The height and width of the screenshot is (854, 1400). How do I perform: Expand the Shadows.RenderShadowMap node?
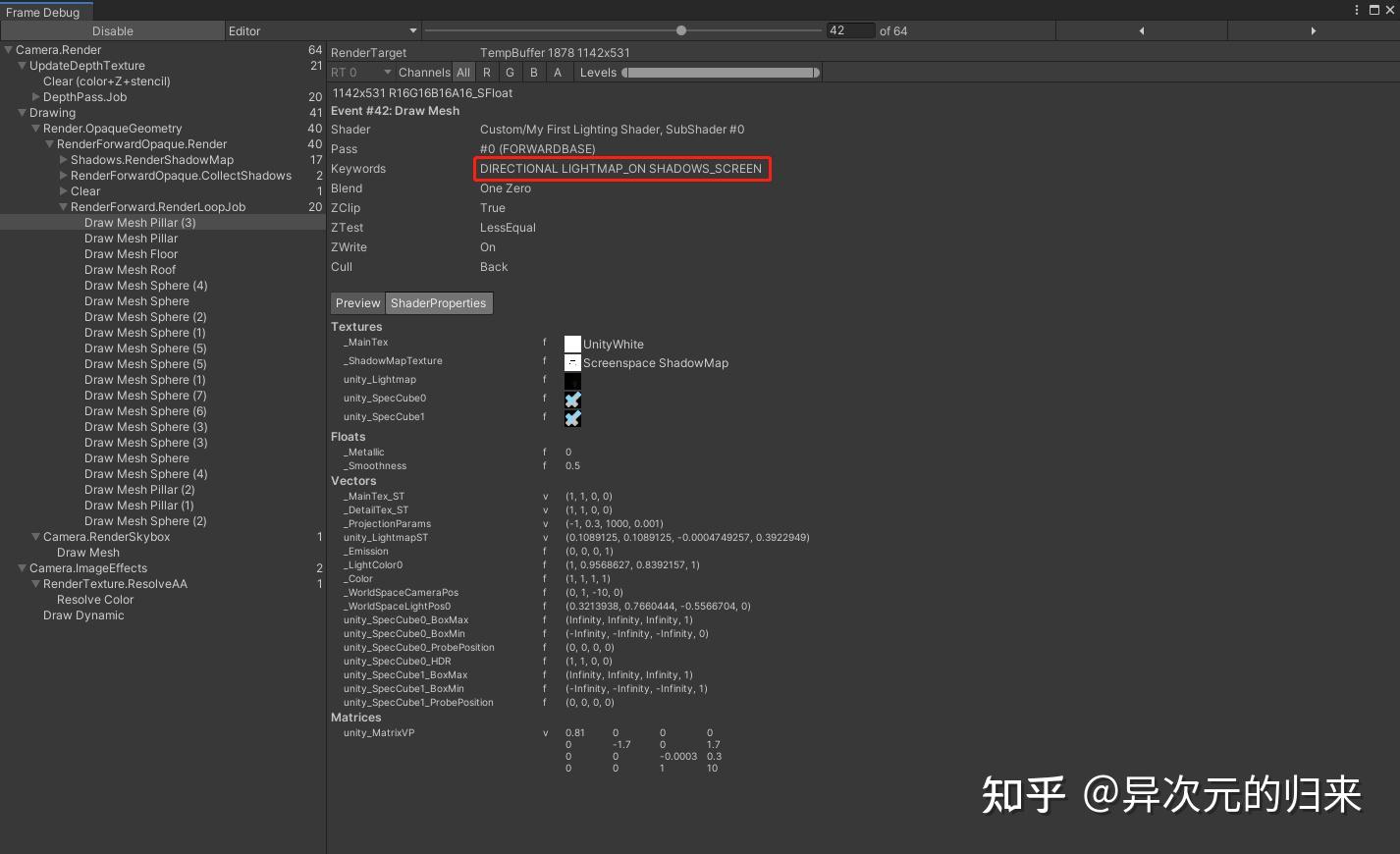pyautogui.click(x=62, y=159)
